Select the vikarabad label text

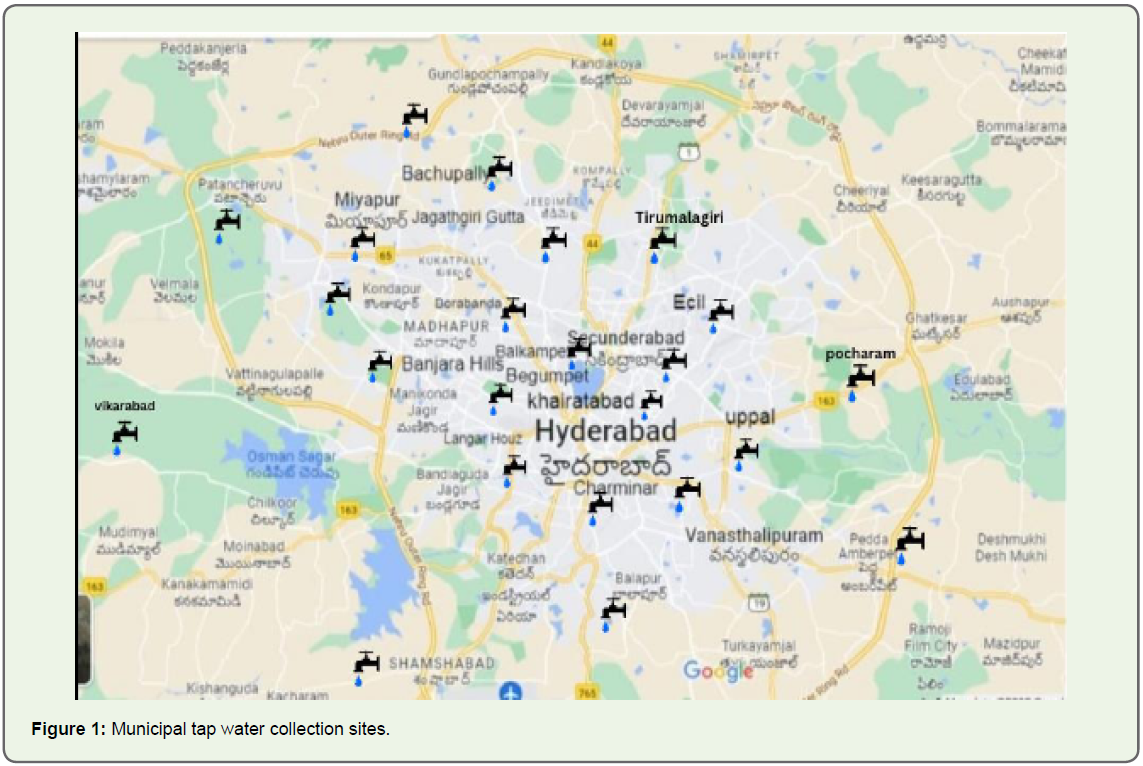(x=125, y=406)
